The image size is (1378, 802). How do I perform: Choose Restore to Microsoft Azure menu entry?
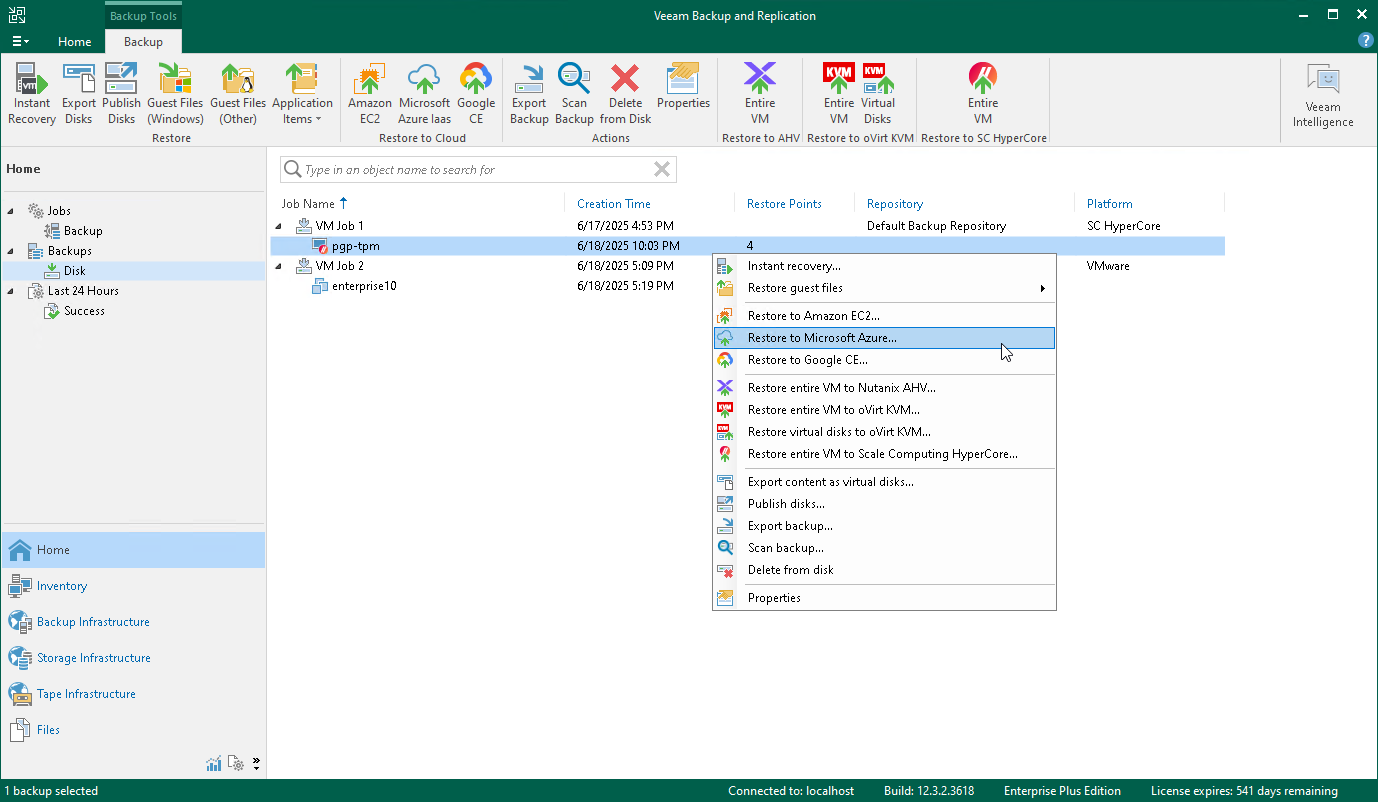tap(884, 338)
